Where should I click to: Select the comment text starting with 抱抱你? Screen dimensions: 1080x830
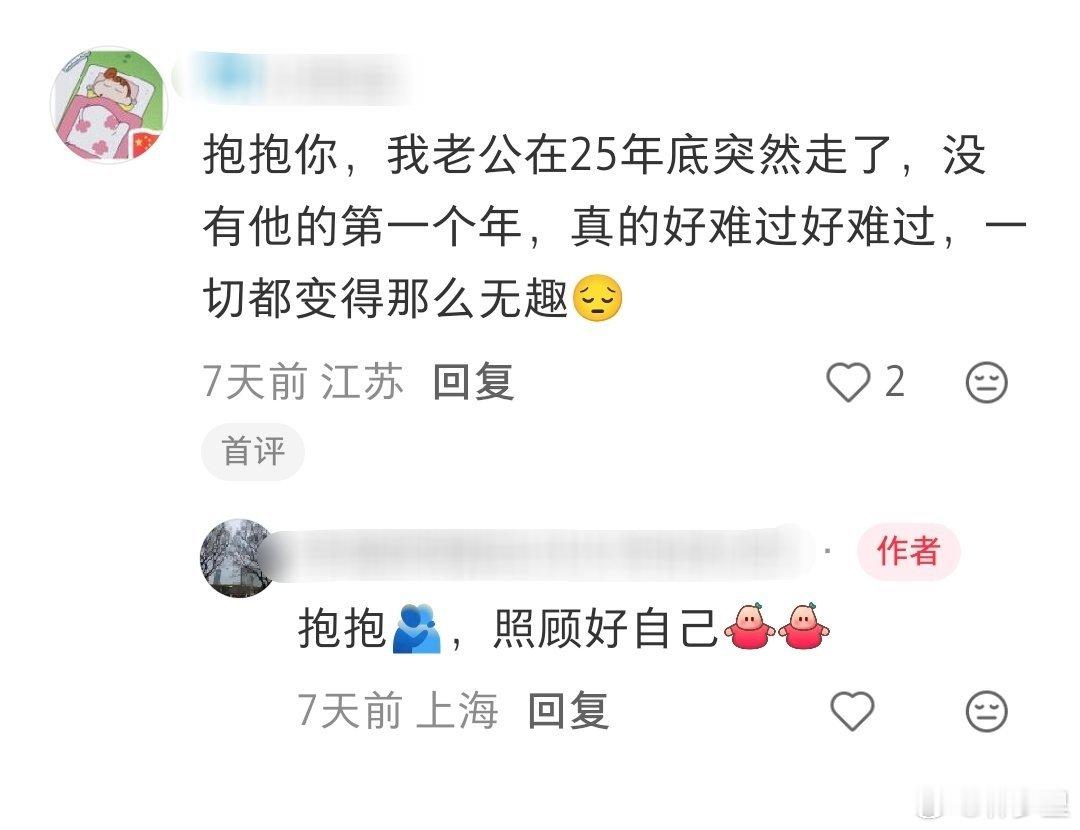point(614,227)
